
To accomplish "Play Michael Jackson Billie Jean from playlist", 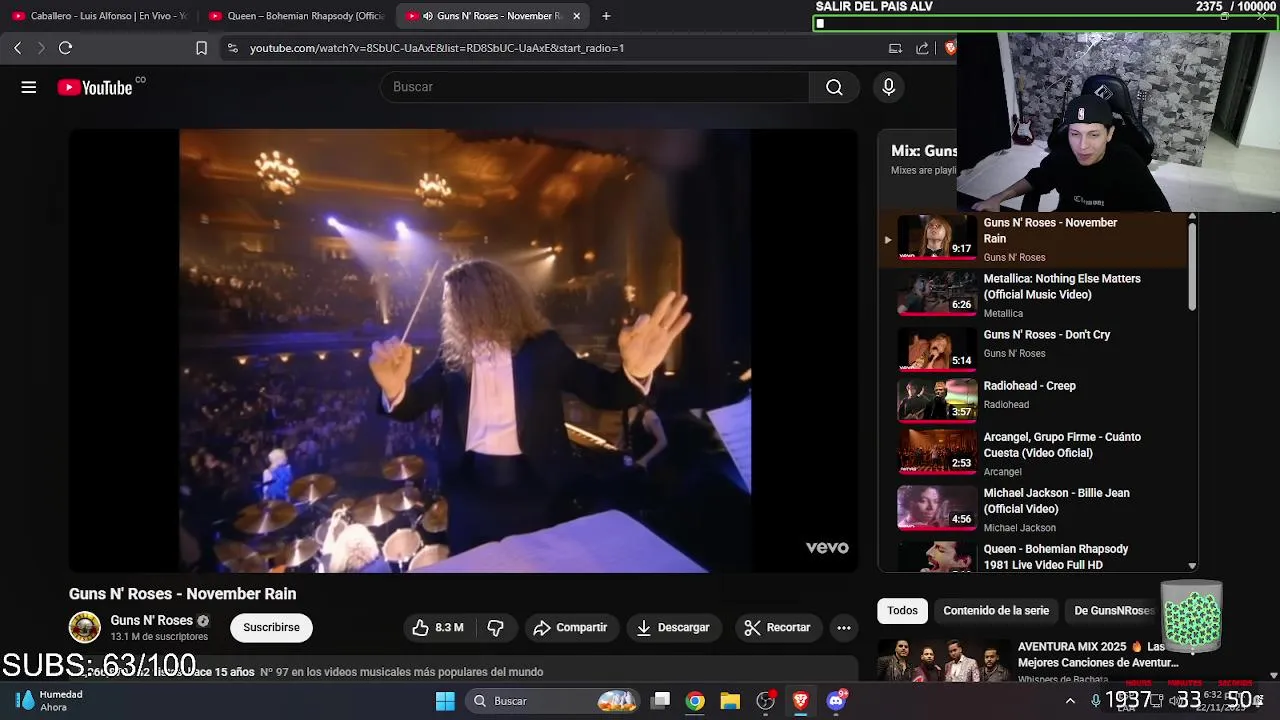I will pos(1030,509).
